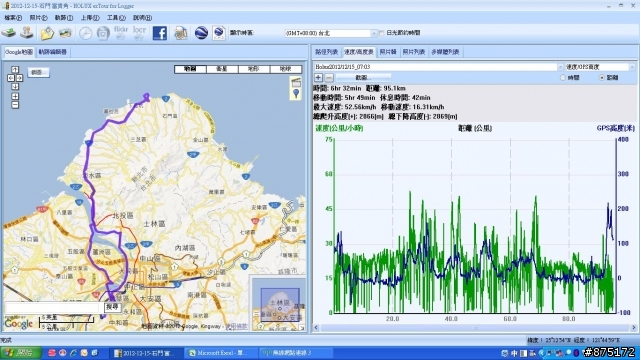Click the plus zoom button above chart
This screenshot has height=360, width=640.
pos(318,77)
